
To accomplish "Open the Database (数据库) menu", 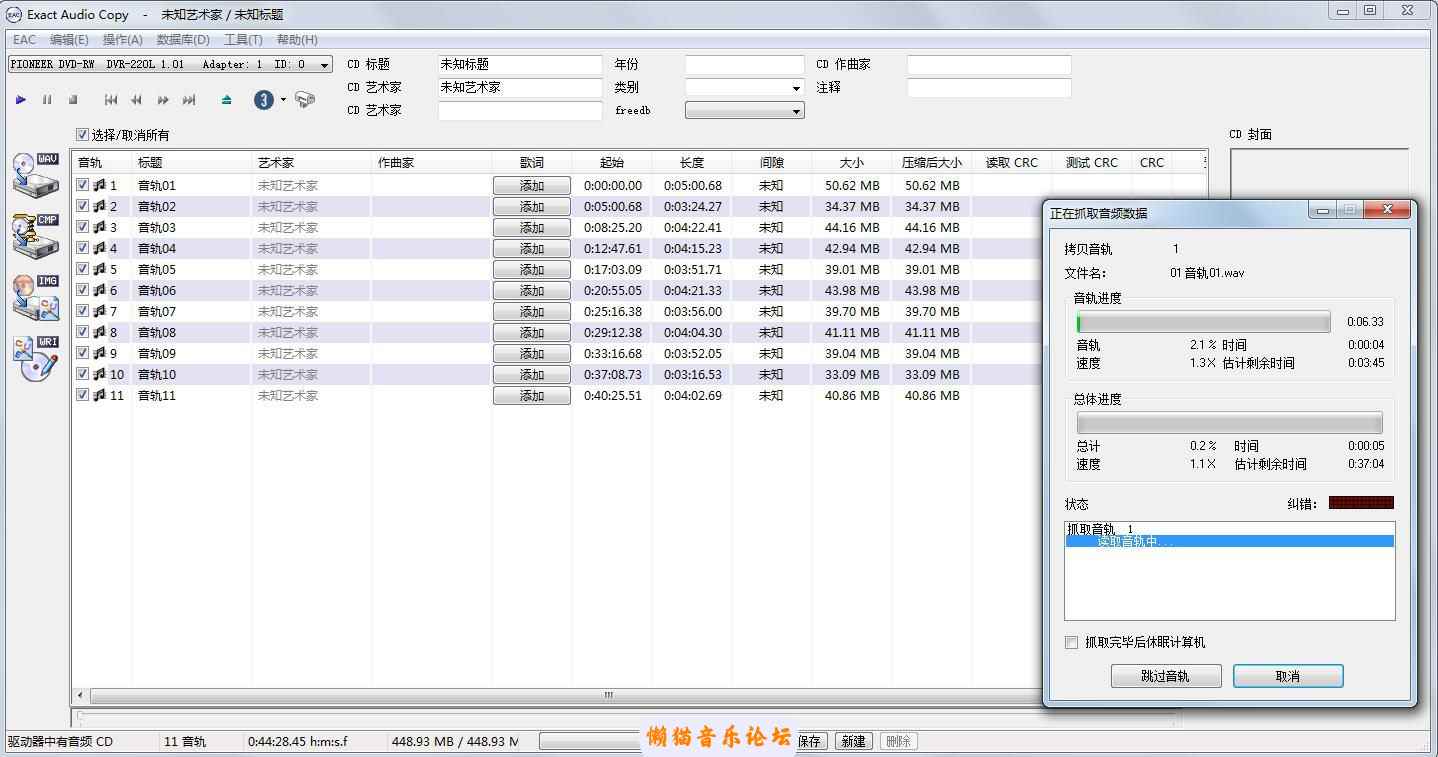I will coord(183,40).
